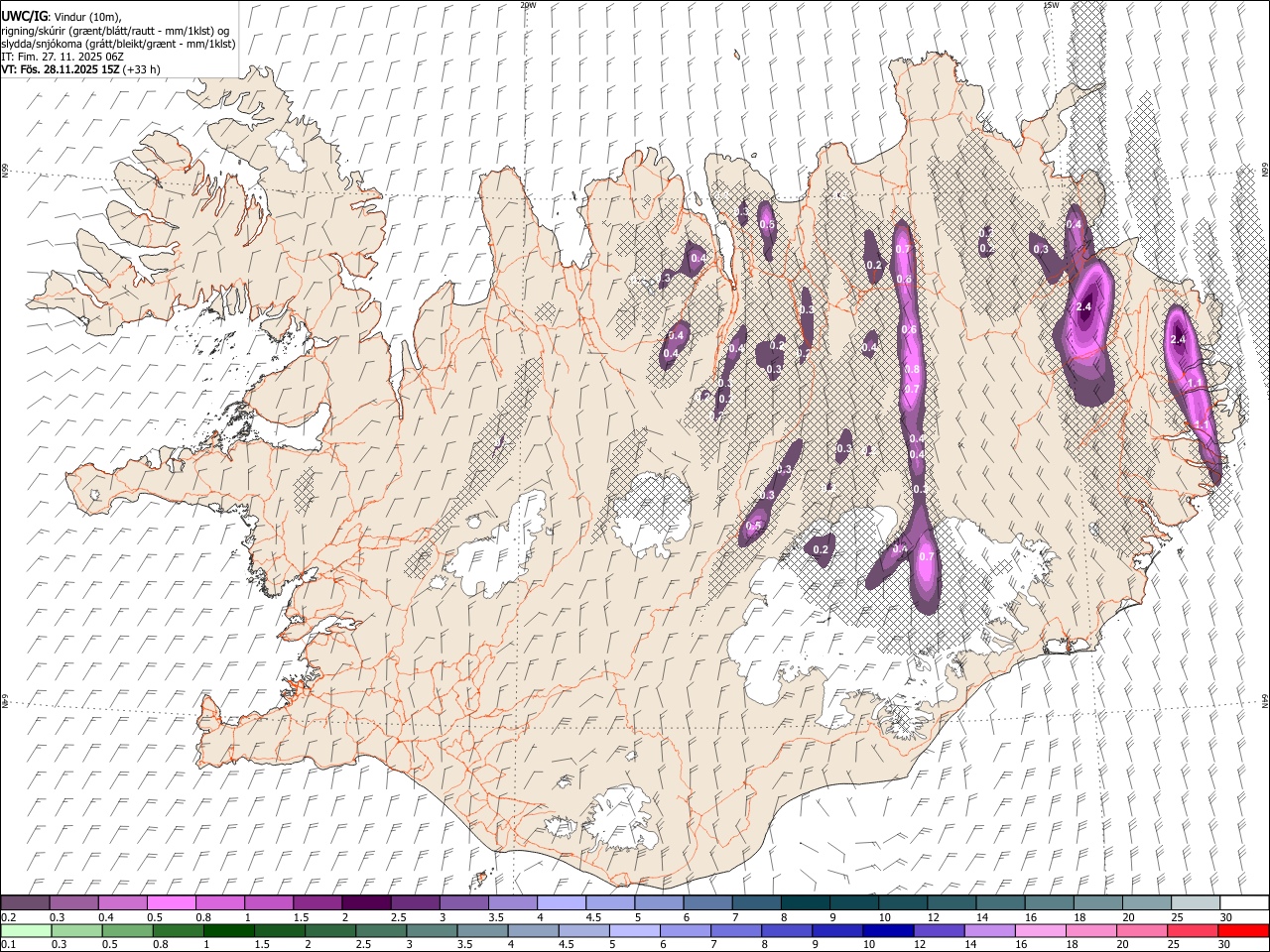Click the UWC/IG title text
This screenshot has width=1270, height=952.
click(23, 16)
